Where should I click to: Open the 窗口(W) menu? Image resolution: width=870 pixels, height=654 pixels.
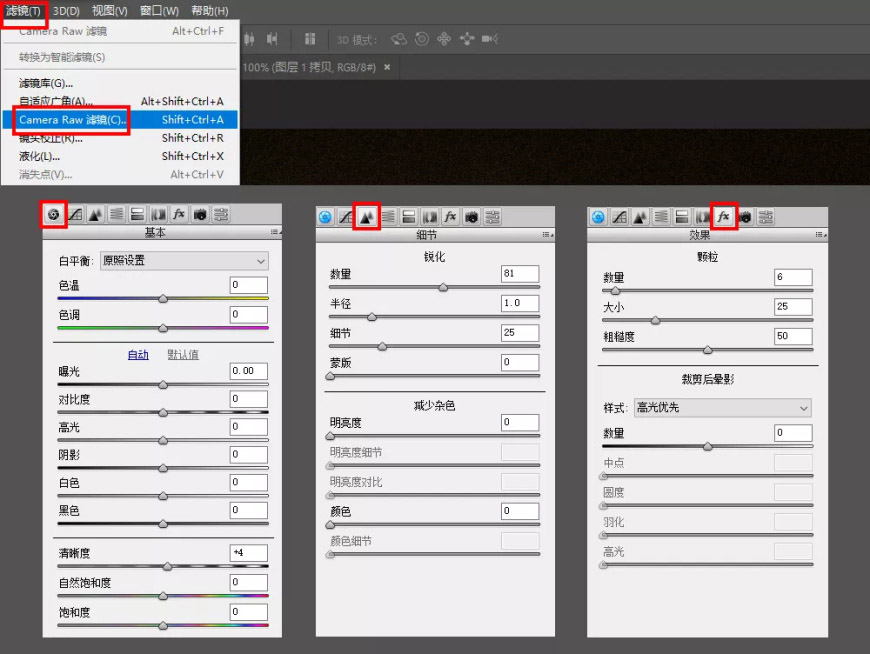[159, 11]
